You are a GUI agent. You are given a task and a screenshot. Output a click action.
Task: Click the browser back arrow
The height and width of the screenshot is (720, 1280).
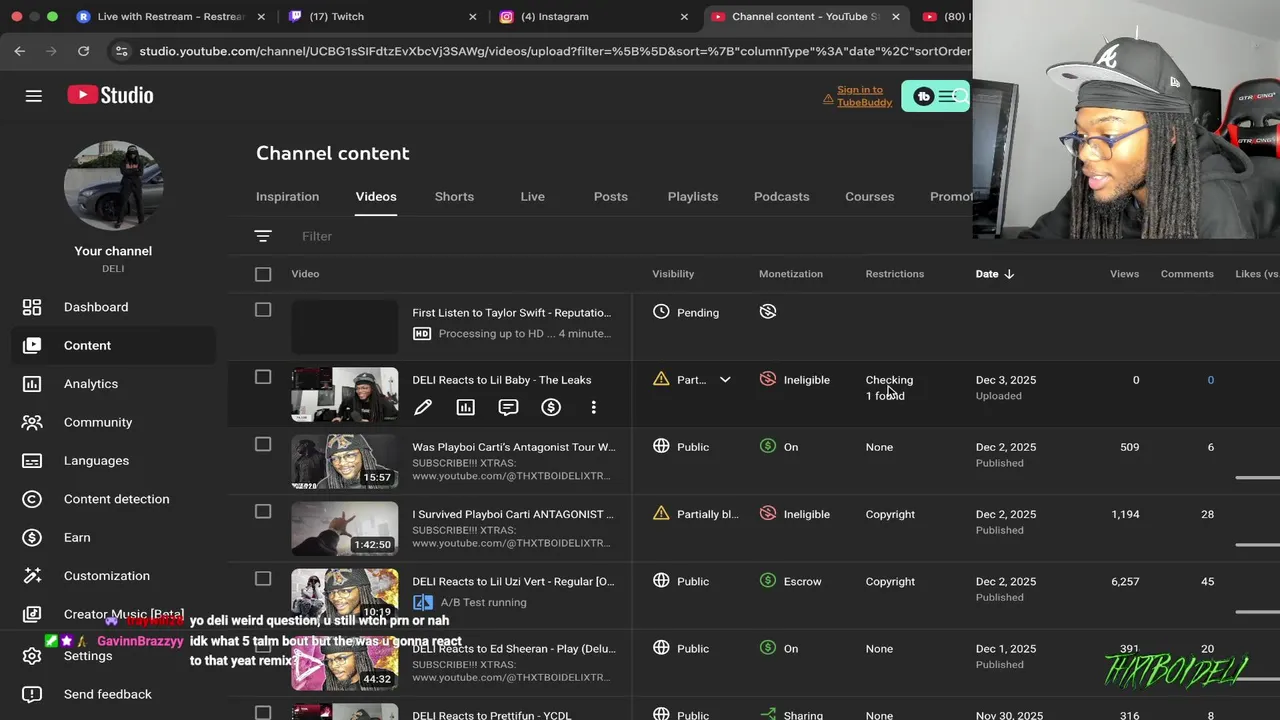click(20, 51)
